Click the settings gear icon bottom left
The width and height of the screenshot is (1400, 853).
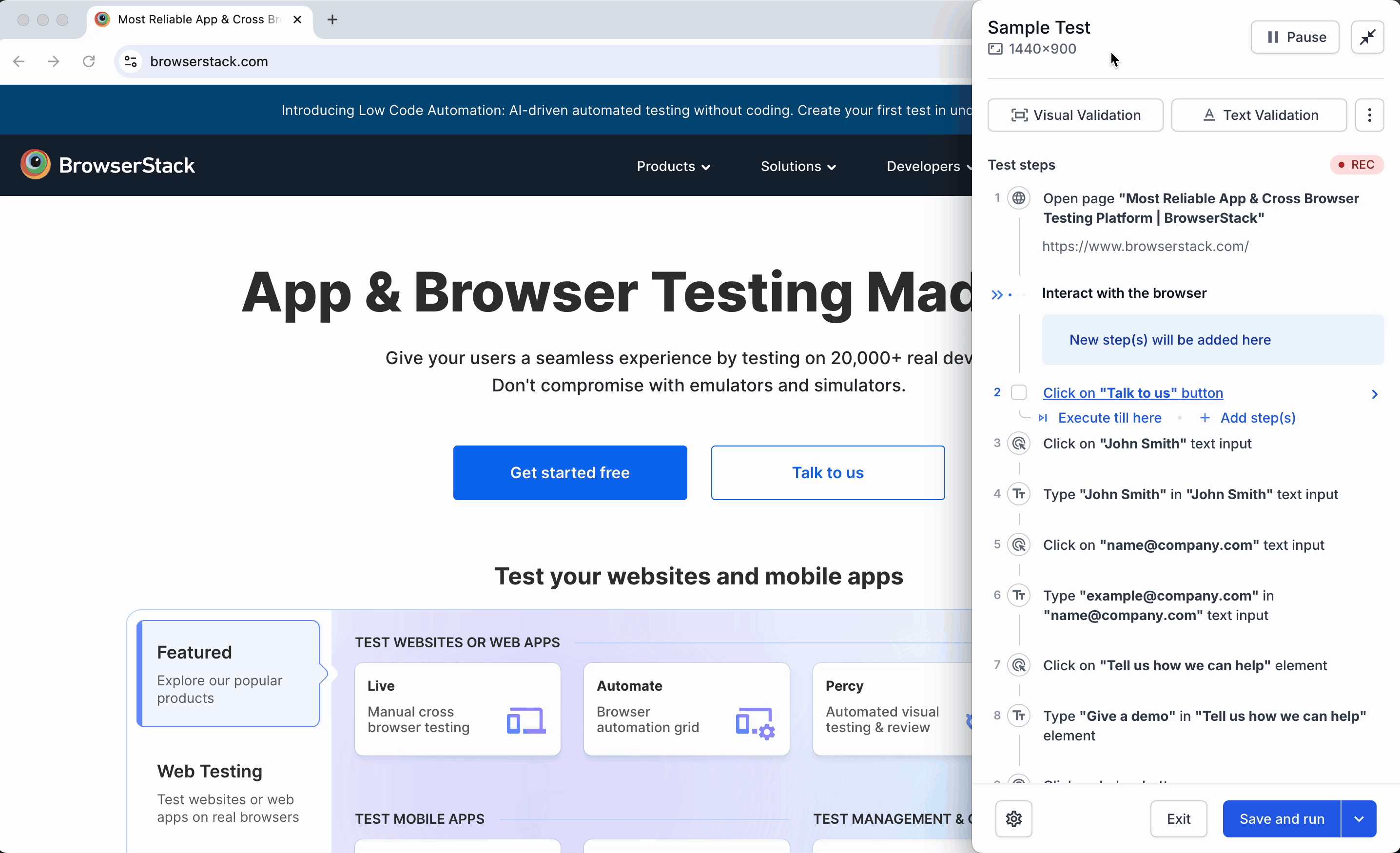click(x=1014, y=818)
